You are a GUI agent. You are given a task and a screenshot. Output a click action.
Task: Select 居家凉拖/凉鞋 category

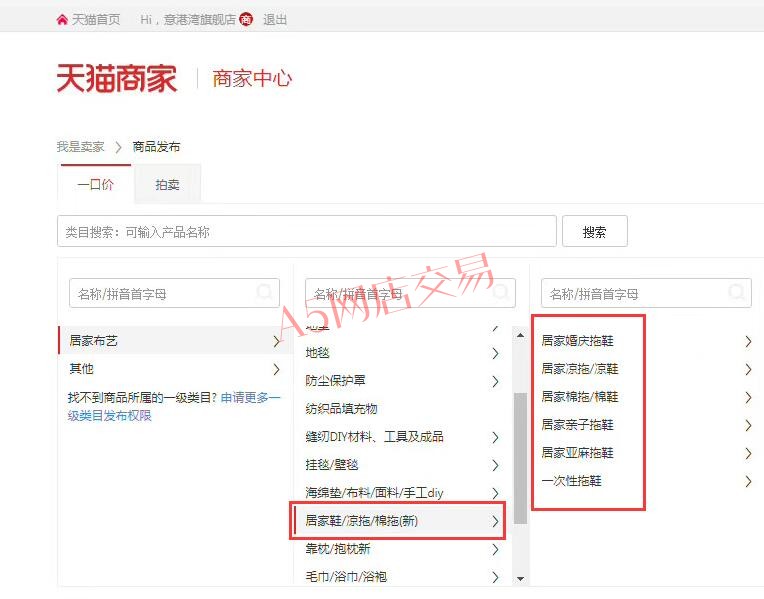[x=580, y=368]
